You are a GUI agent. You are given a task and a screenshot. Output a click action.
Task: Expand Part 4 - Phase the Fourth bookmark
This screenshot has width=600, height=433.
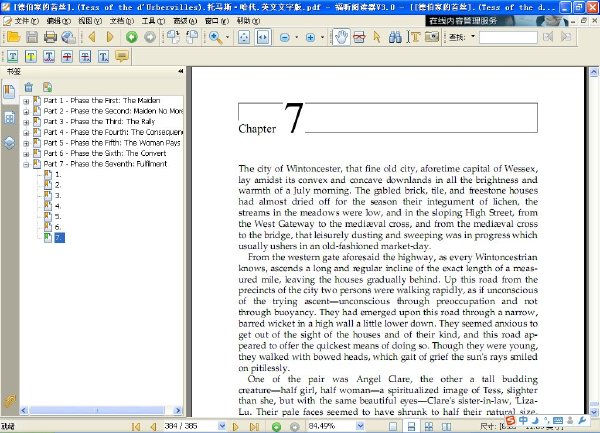point(26,133)
